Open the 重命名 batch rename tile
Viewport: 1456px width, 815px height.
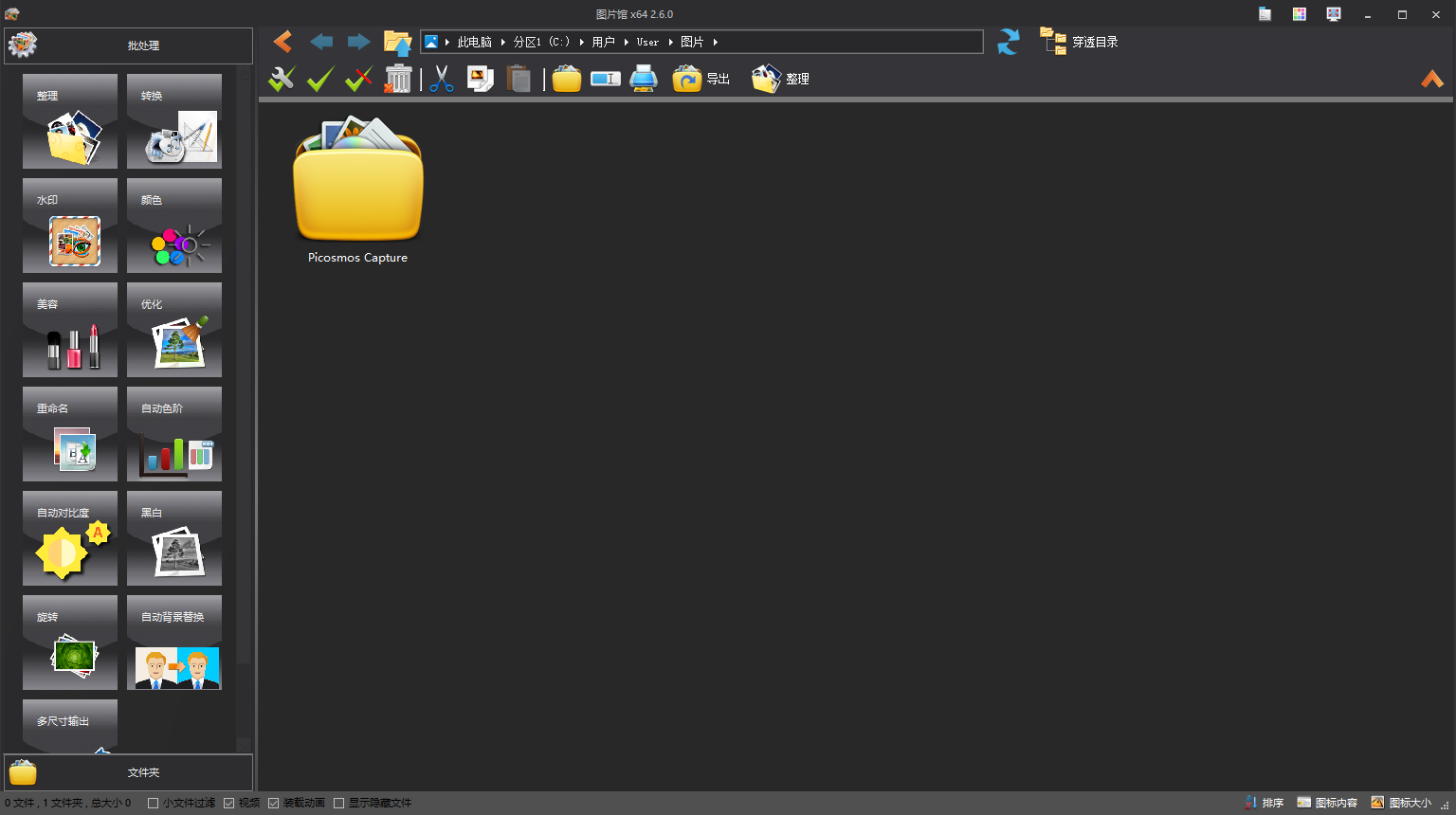70,434
